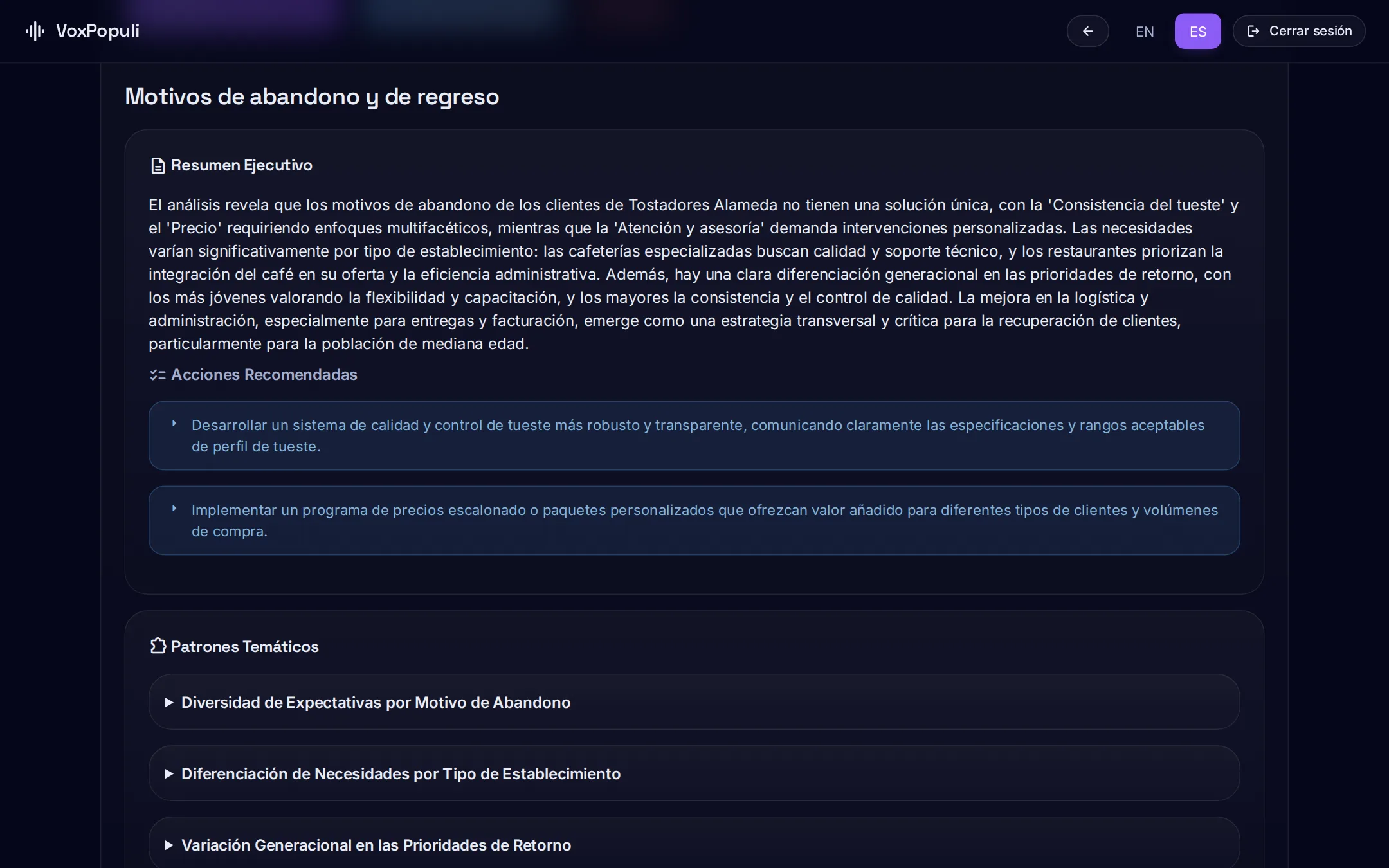Click the bullet arrow of Implementar un programa recommendation
Viewport: 1389px width, 868px height.
point(174,509)
